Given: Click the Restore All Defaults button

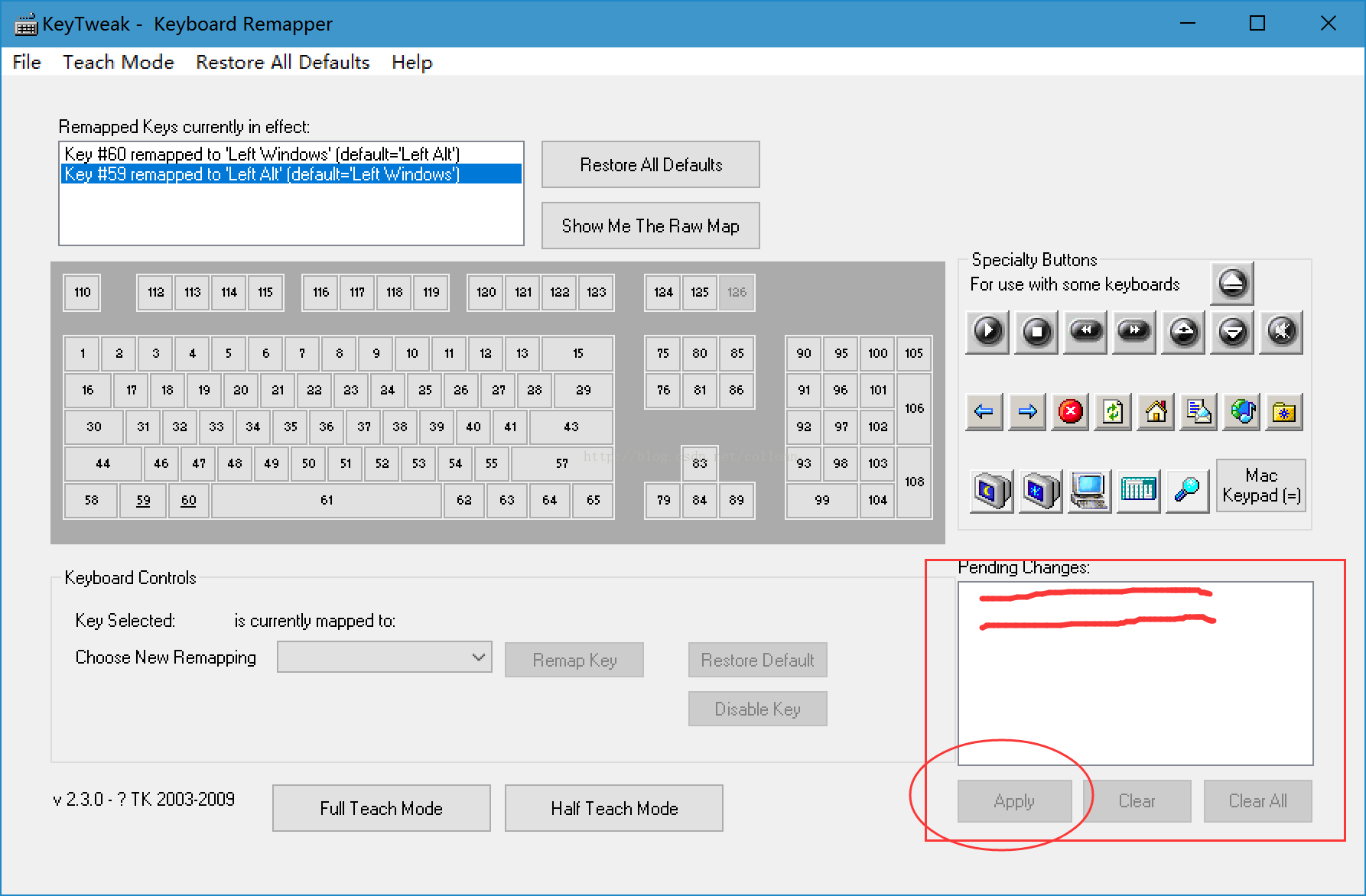Looking at the screenshot, I should pyautogui.click(x=651, y=164).
